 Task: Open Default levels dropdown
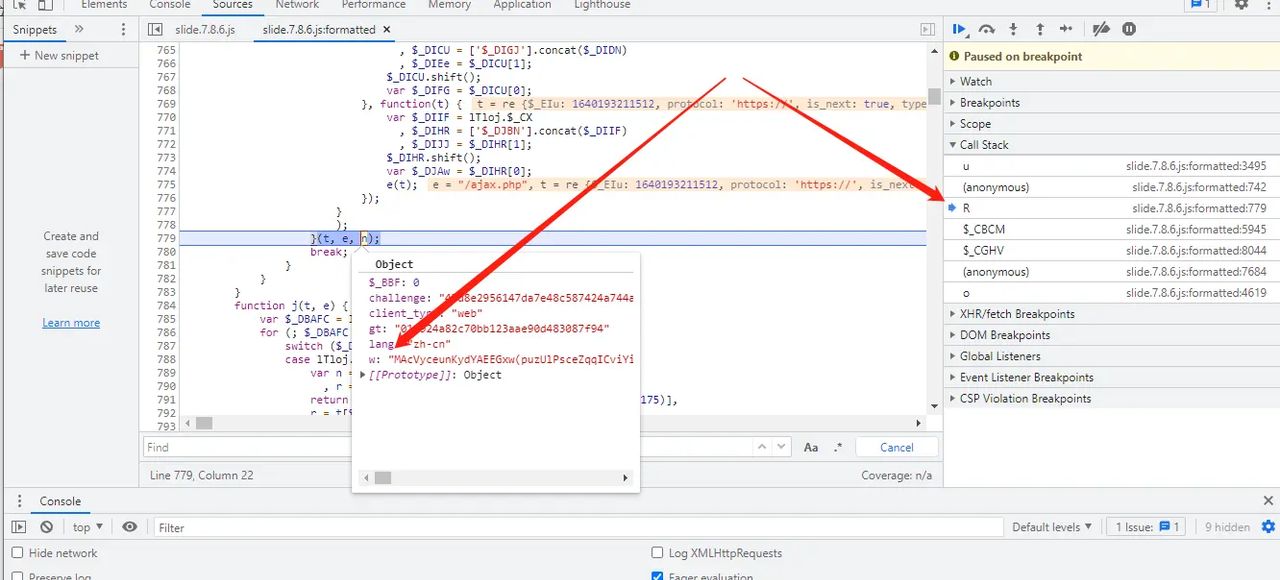tap(1052, 527)
